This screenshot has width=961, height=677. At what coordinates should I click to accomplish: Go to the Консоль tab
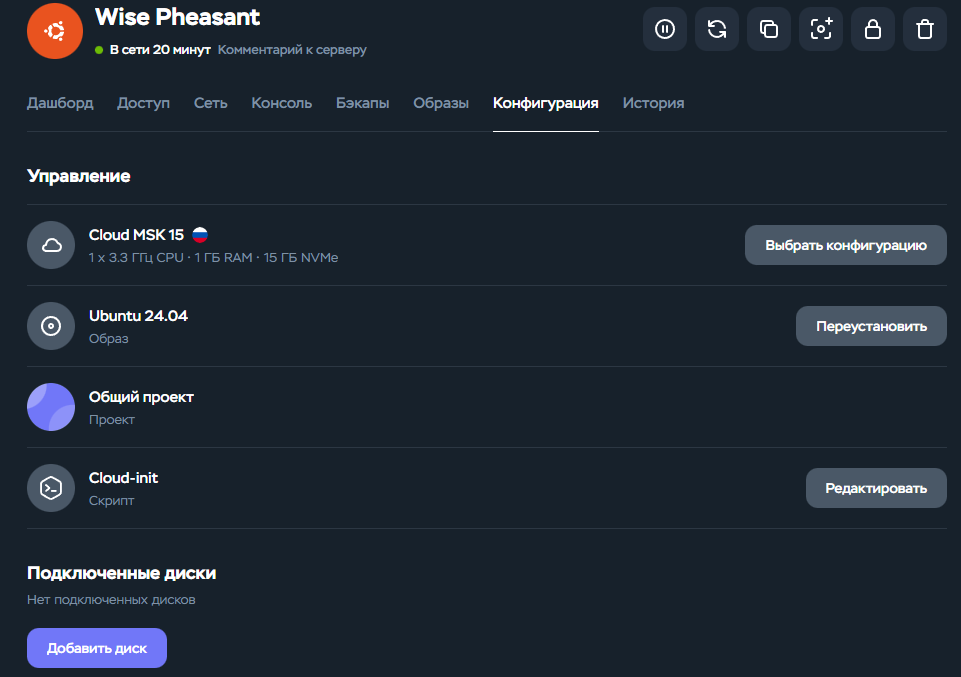pyautogui.click(x=281, y=103)
